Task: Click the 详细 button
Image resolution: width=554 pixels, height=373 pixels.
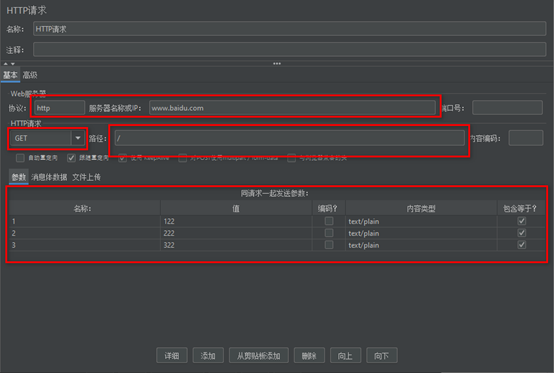Action: tap(172, 355)
